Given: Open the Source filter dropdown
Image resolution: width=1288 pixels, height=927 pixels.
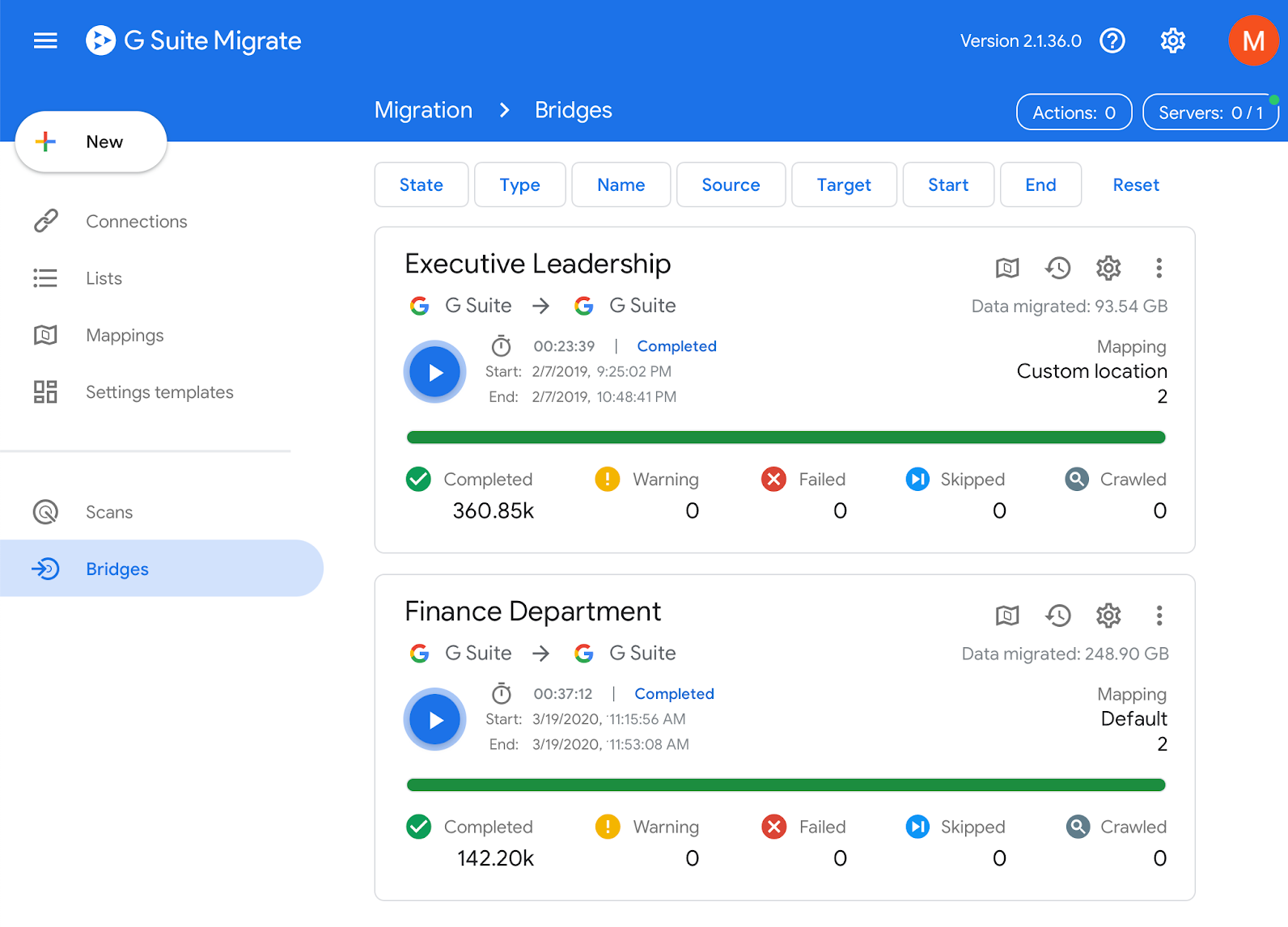Looking at the screenshot, I should (731, 185).
